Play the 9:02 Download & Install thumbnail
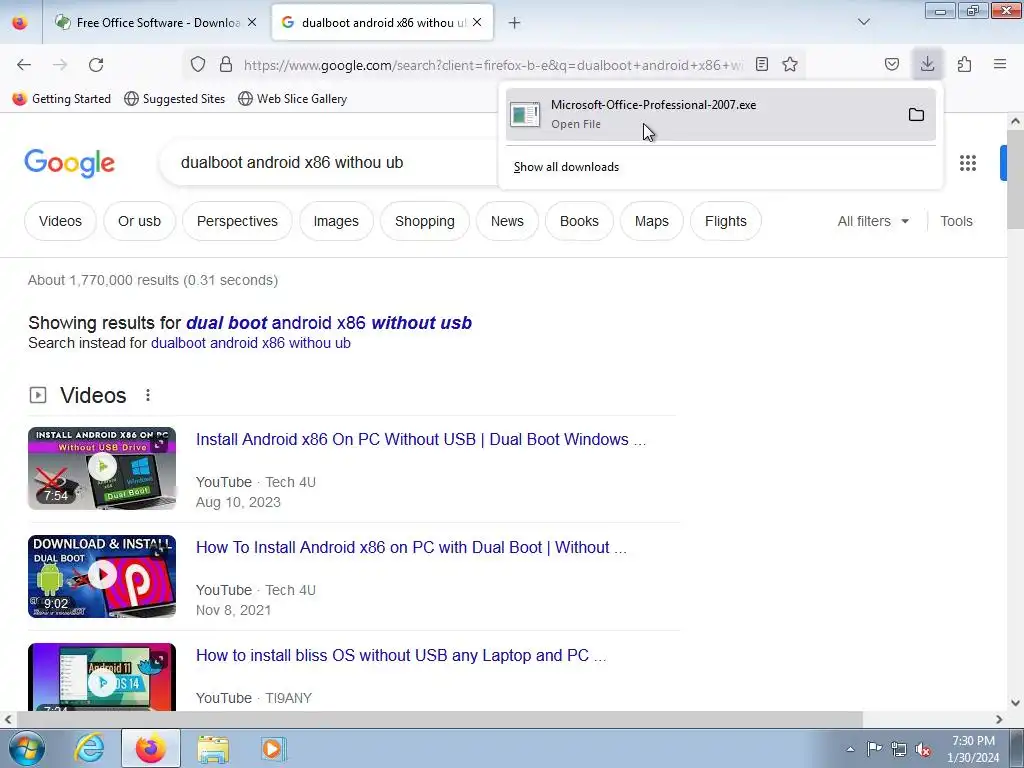 tap(102, 576)
